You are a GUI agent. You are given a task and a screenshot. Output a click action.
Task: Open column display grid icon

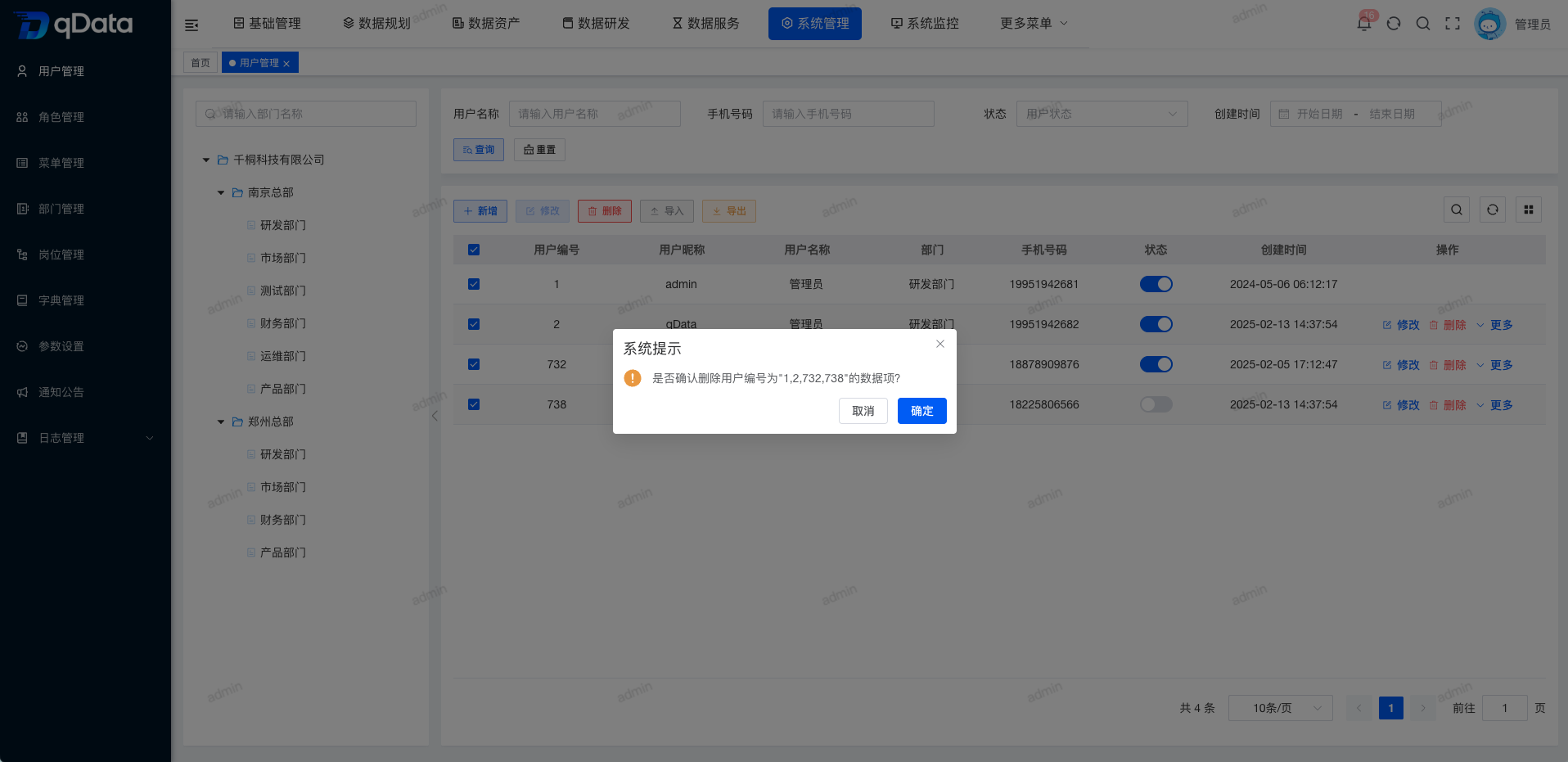tap(1529, 210)
